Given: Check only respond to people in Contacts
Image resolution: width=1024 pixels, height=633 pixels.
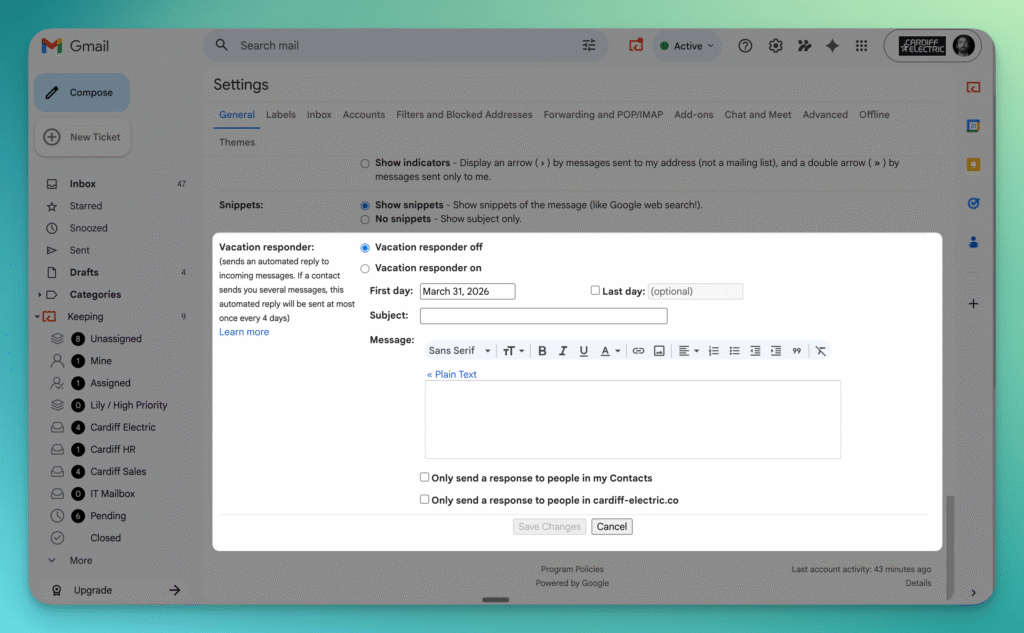Looking at the screenshot, I should 424,477.
